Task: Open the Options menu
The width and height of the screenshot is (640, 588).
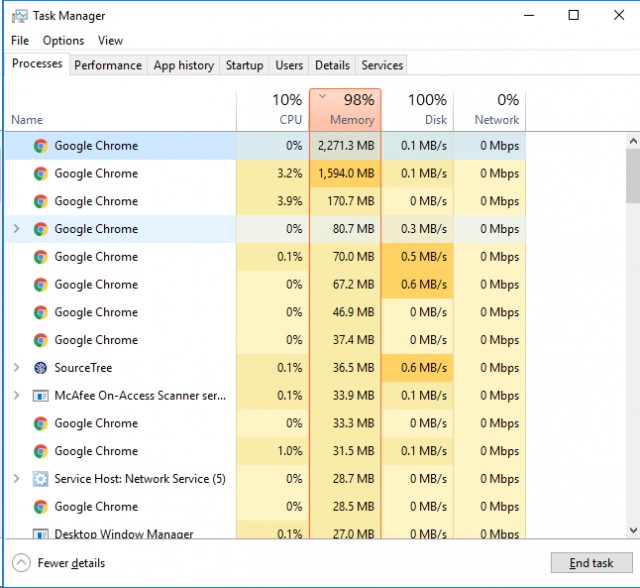Action: pyautogui.click(x=63, y=41)
